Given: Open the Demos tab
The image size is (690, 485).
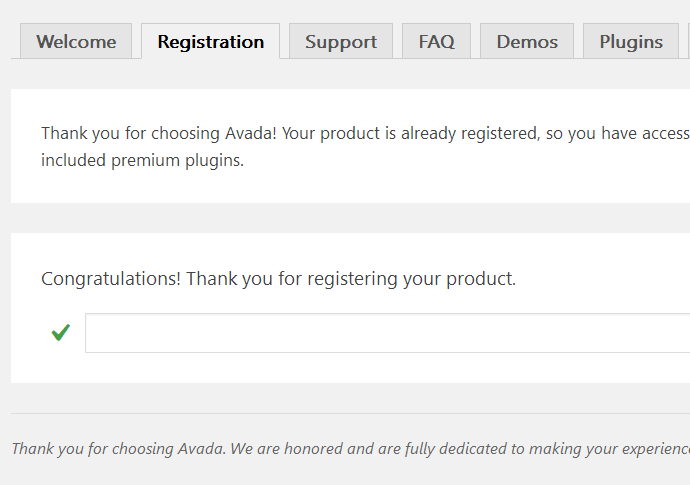Looking at the screenshot, I should pyautogui.click(x=527, y=42).
